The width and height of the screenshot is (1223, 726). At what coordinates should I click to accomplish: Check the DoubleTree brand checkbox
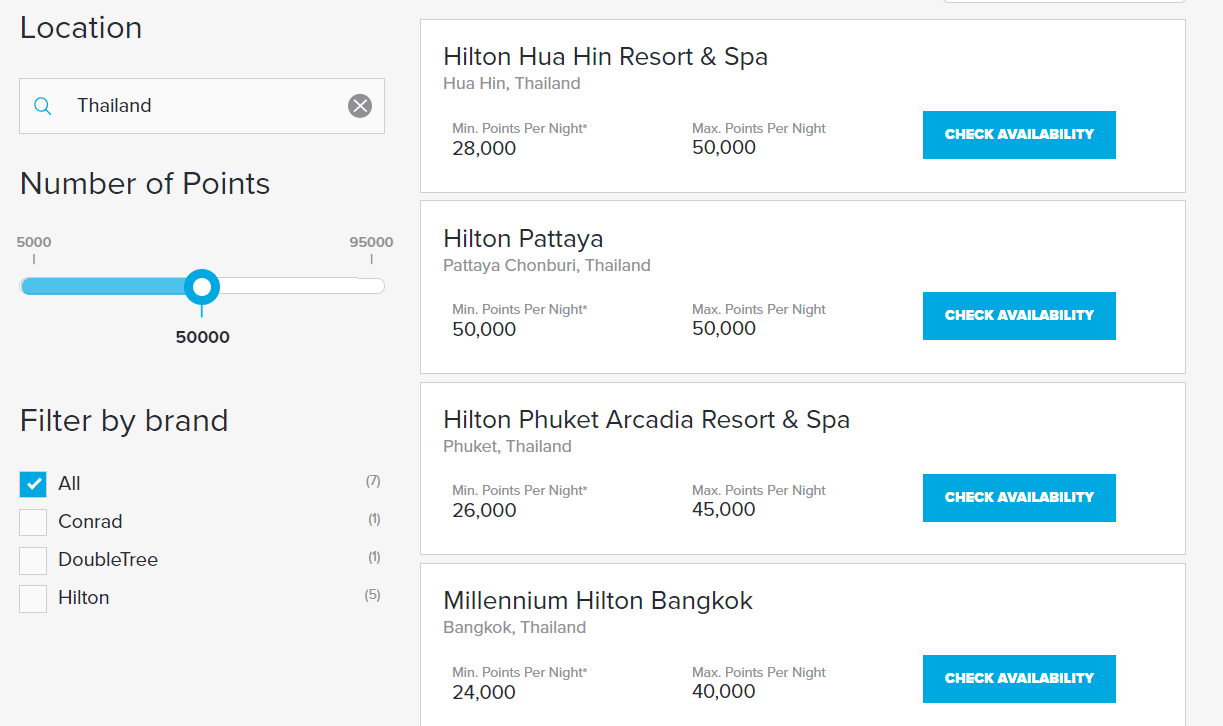pos(33,560)
